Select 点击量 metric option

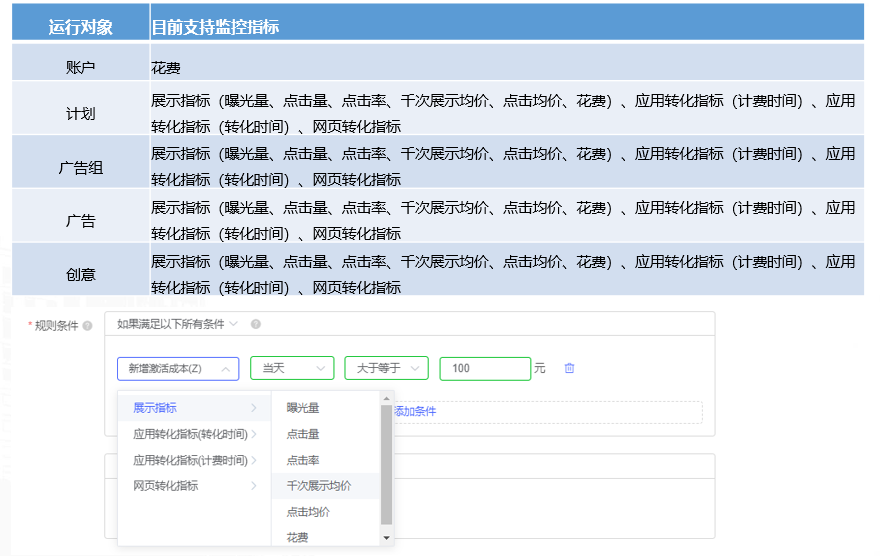pyautogui.click(x=303, y=434)
